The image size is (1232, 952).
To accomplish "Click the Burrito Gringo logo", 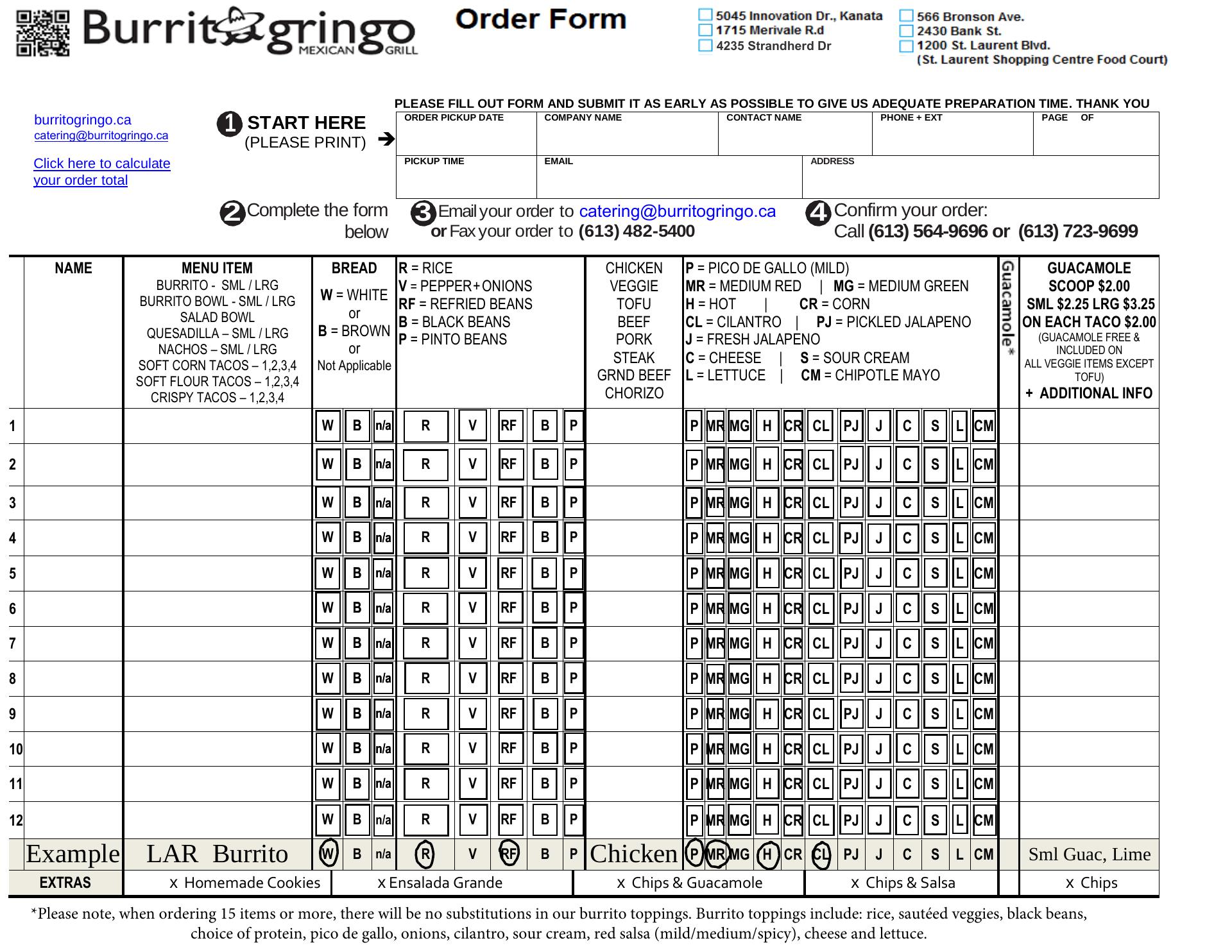I will [x=250, y=32].
